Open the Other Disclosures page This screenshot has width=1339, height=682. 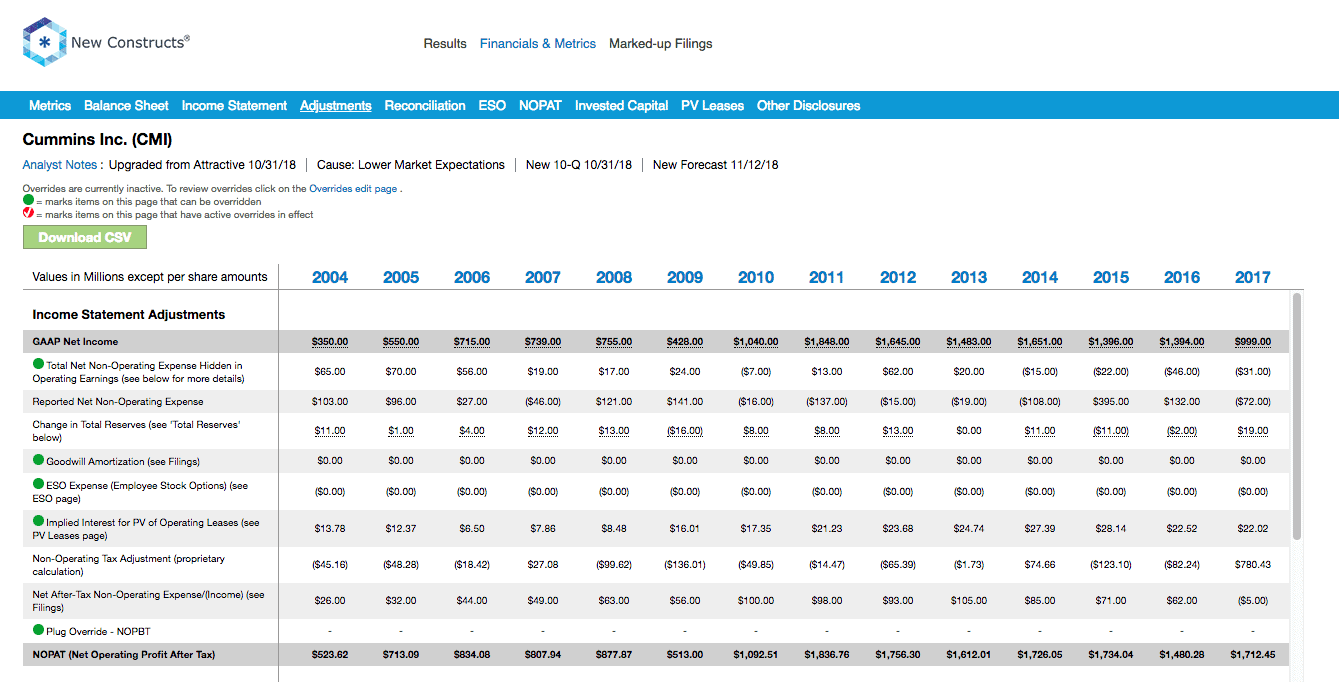pos(808,106)
